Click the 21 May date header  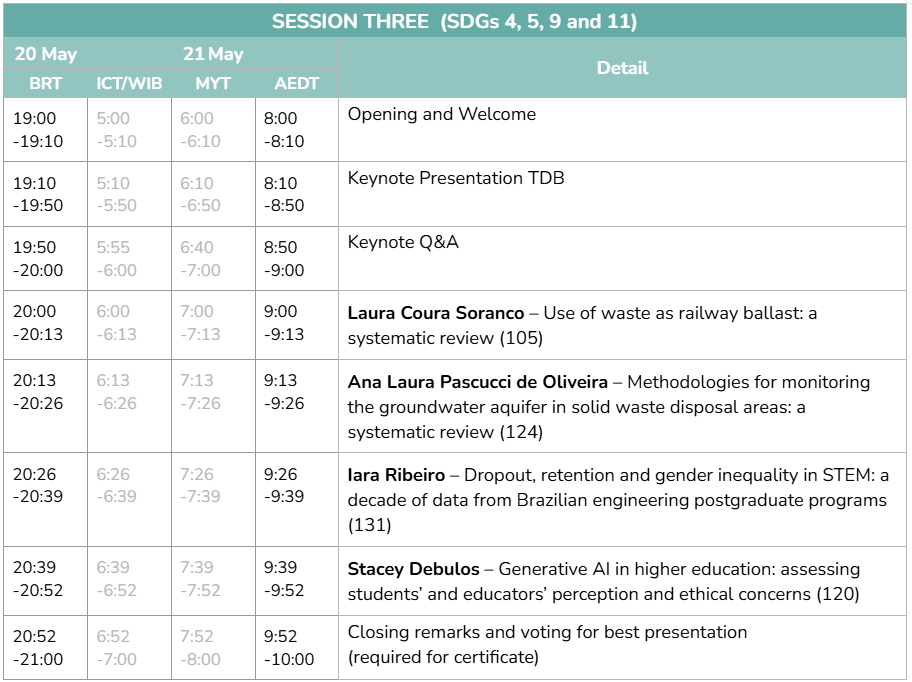(213, 53)
